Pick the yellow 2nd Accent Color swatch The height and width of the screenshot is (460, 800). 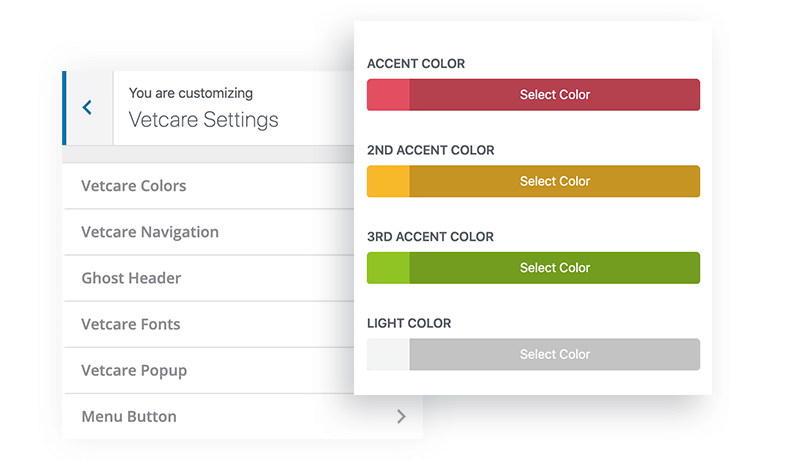(x=388, y=182)
